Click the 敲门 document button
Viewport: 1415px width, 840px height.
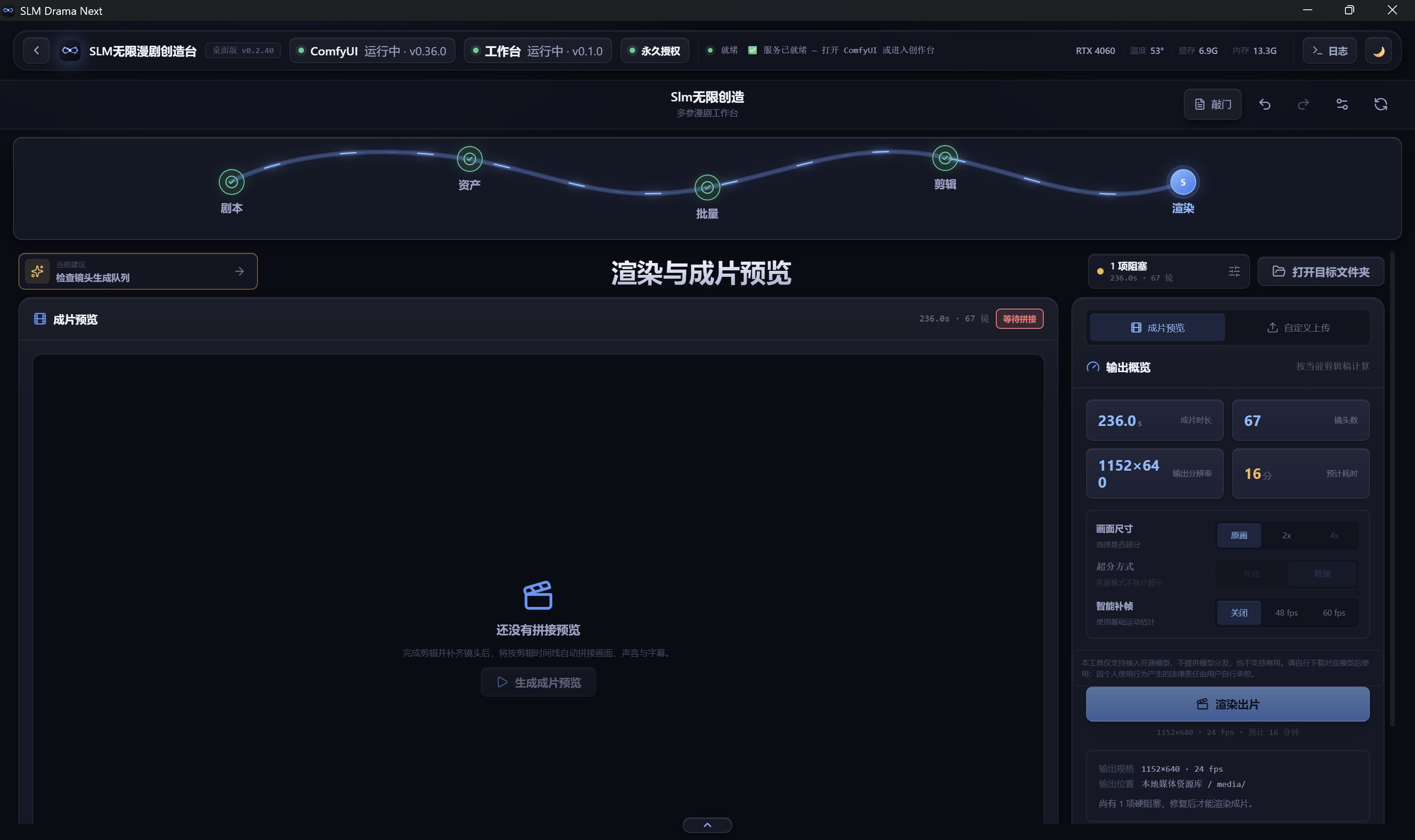click(1212, 104)
